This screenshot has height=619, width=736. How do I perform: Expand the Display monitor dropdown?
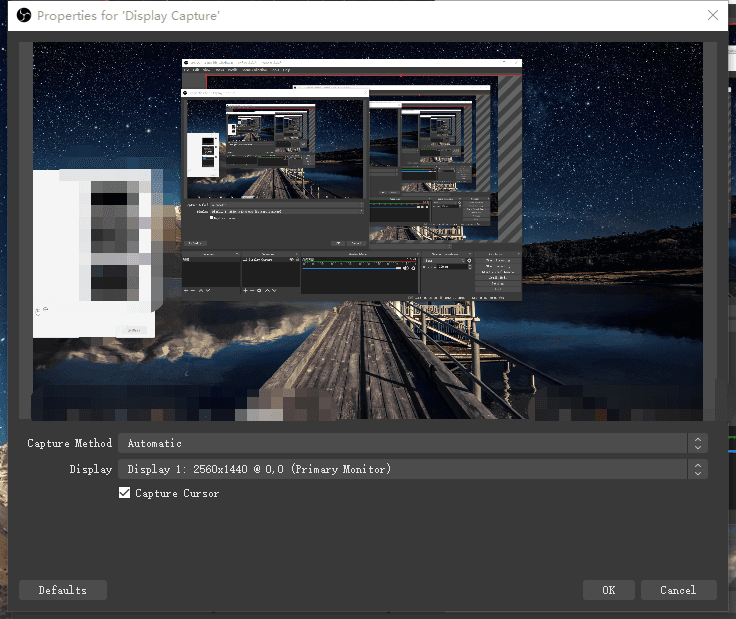tap(412, 469)
